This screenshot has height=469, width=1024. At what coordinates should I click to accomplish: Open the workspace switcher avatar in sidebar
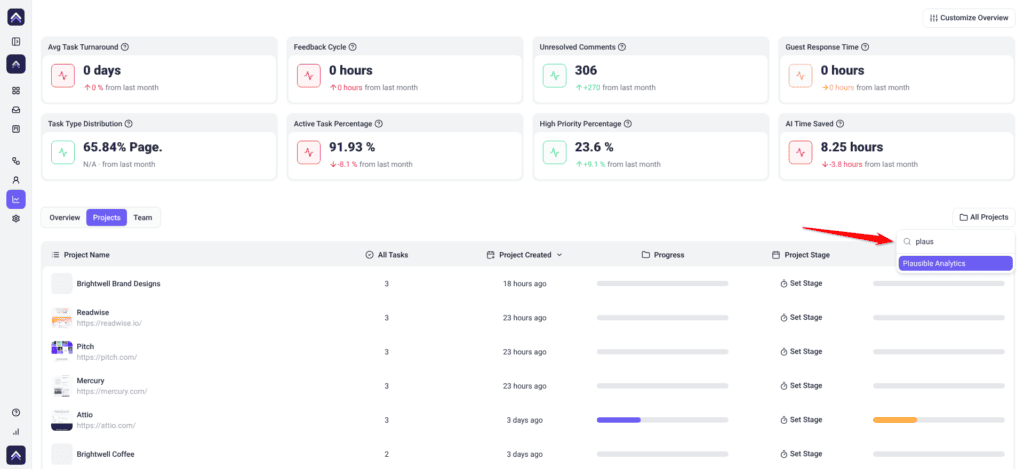coord(16,64)
